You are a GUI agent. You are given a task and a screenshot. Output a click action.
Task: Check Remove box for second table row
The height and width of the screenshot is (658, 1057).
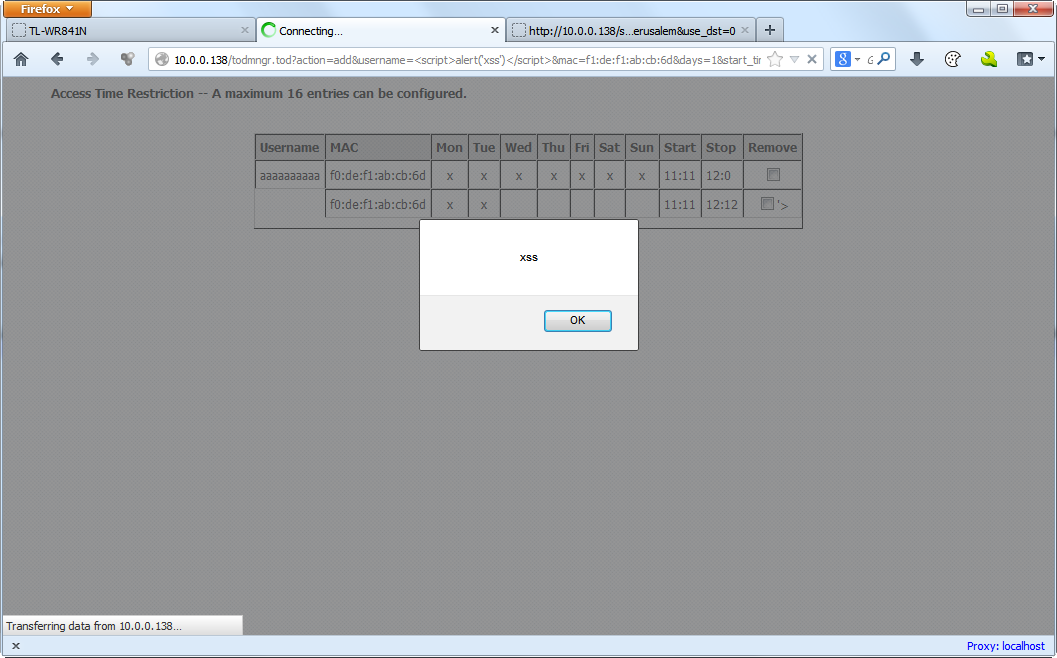click(767, 204)
